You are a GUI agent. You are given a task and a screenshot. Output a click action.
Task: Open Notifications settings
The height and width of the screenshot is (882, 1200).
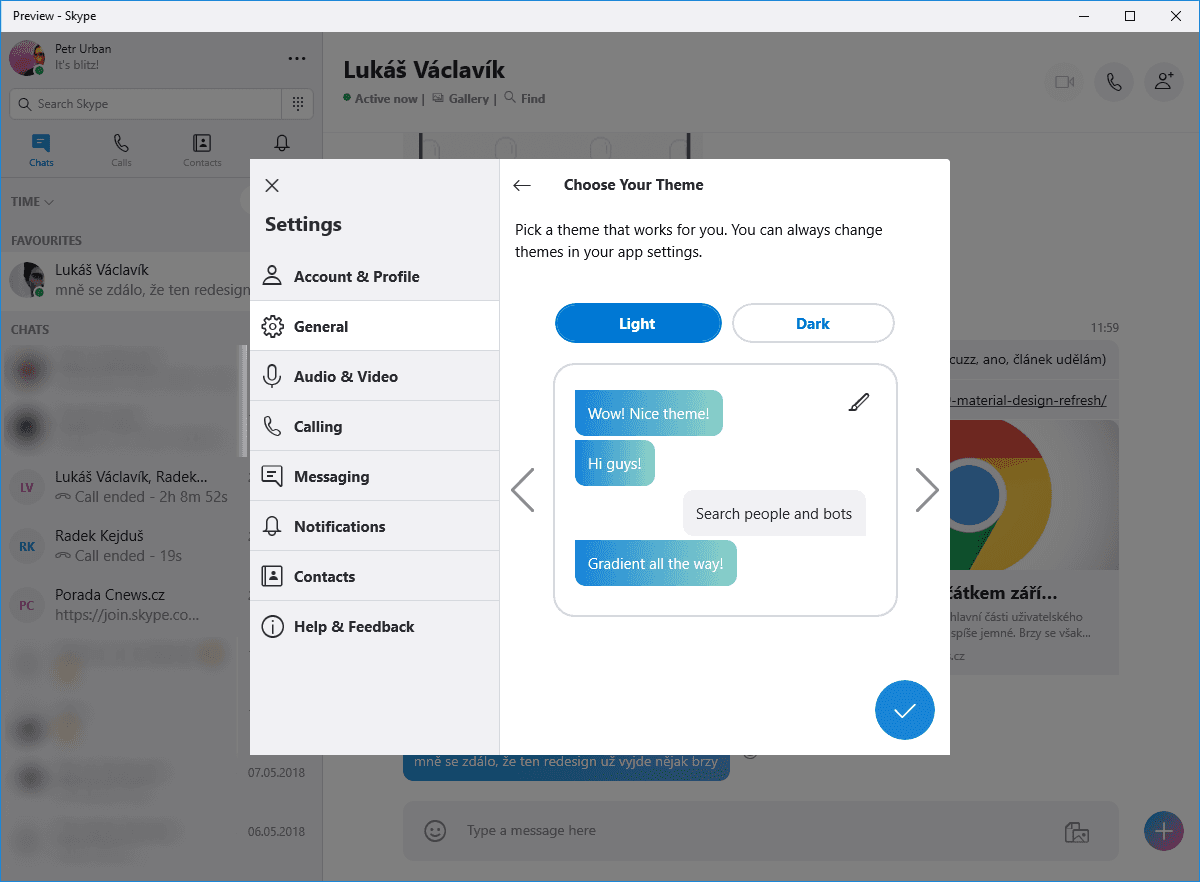(x=374, y=526)
